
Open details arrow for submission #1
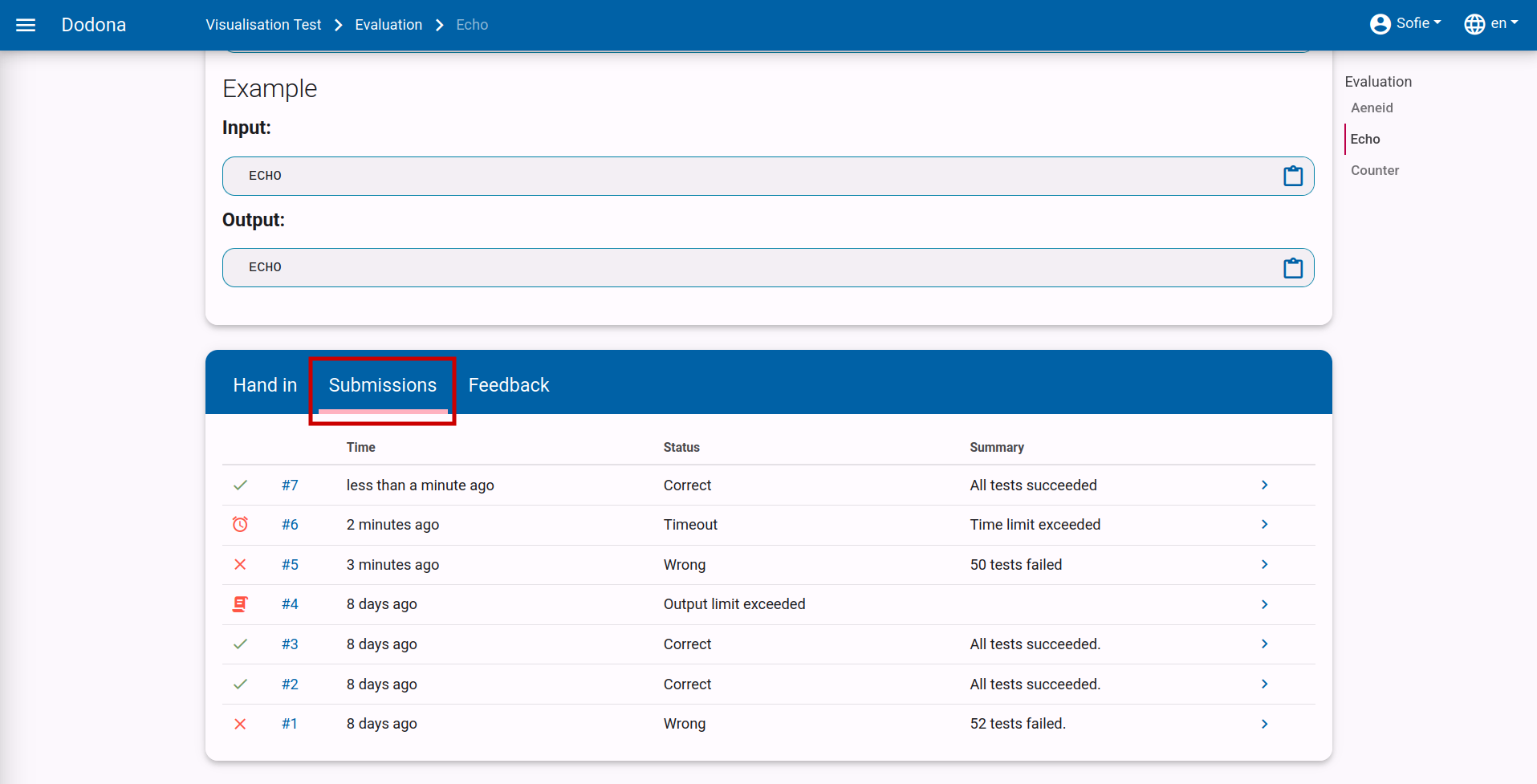1264,724
